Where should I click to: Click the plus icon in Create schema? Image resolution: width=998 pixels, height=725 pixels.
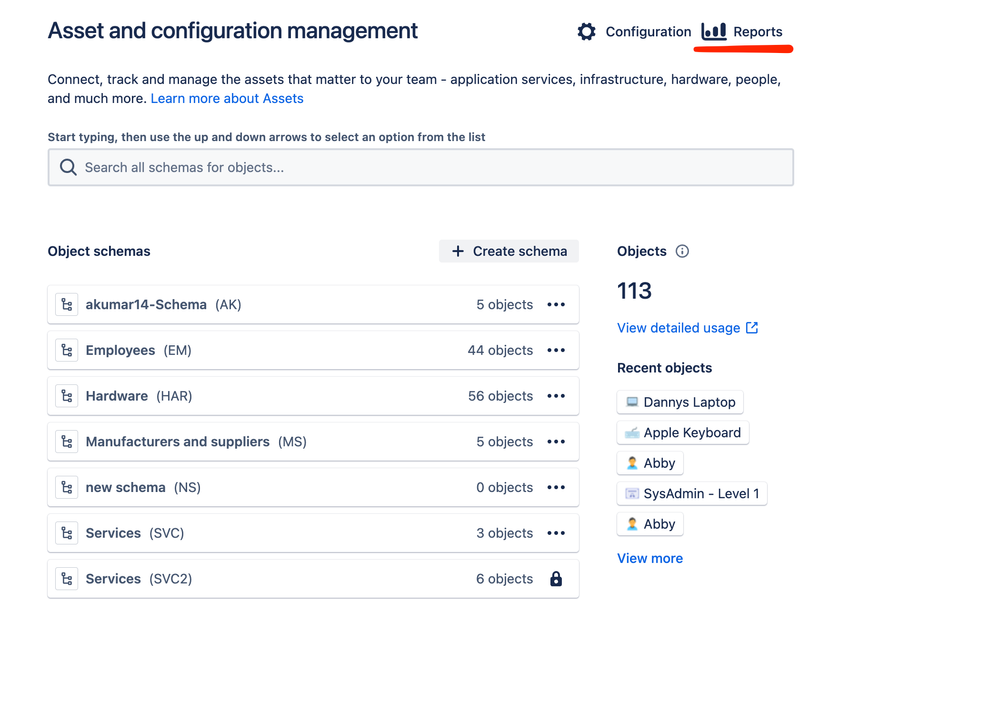tap(458, 251)
